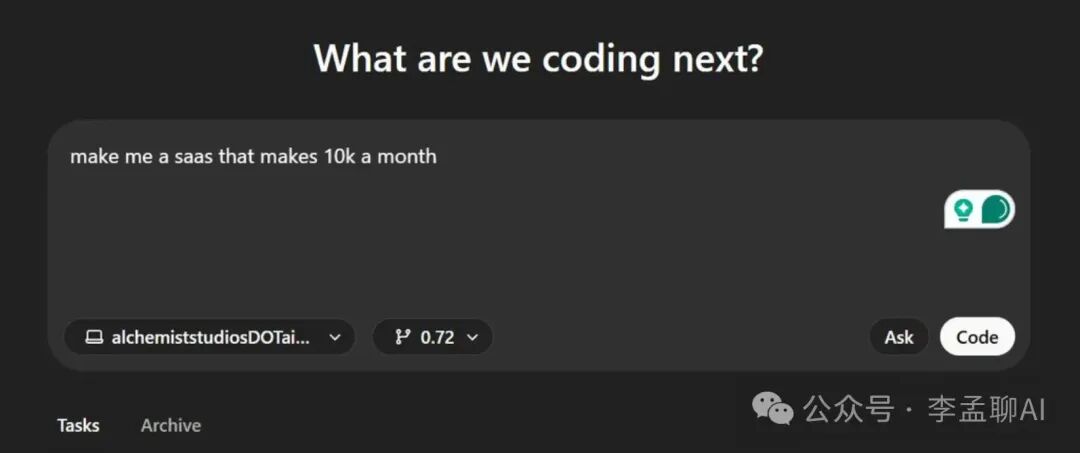Click the chevron on the environment selector
This screenshot has width=1080, height=453.
pyautogui.click(x=335, y=337)
